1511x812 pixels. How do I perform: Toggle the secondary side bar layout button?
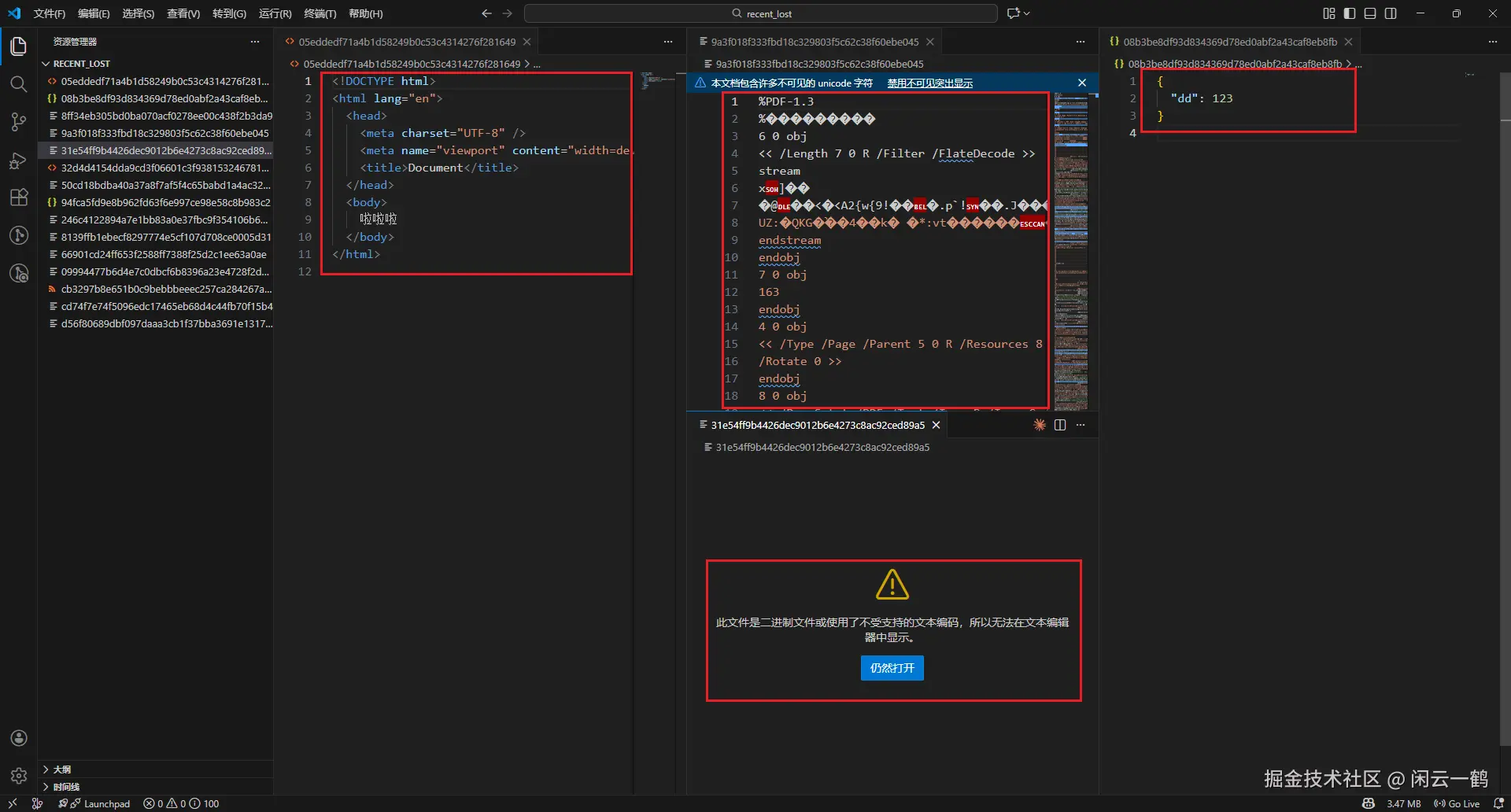click(1391, 13)
